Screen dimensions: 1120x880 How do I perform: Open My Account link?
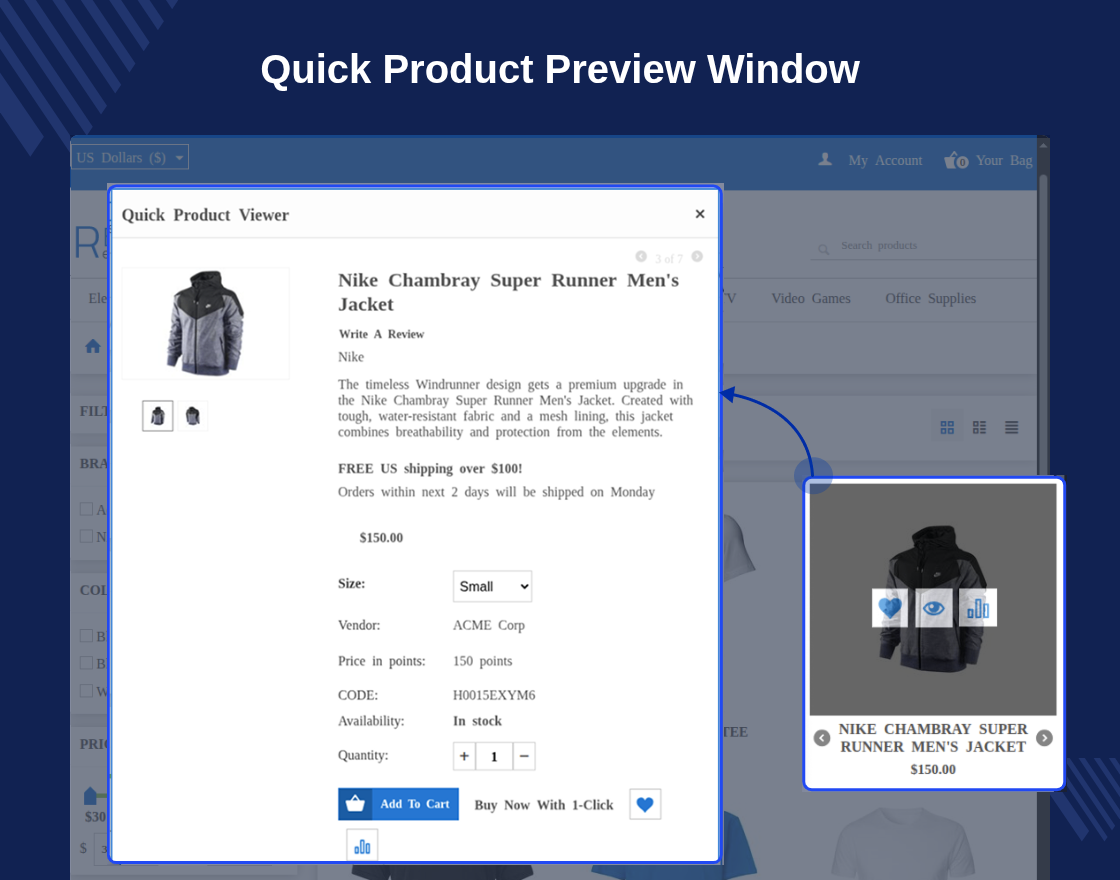coord(885,160)
